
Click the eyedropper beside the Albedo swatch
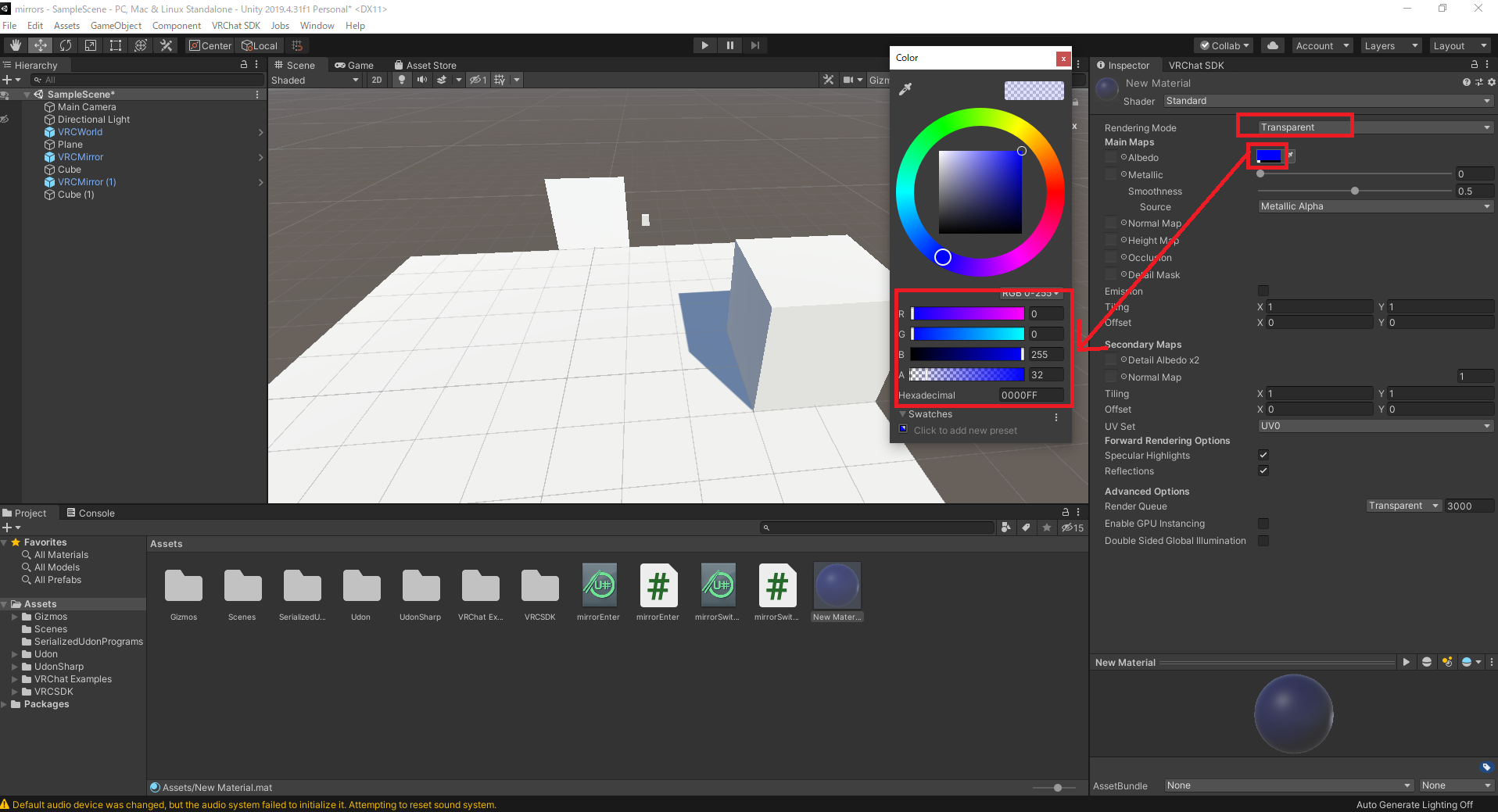[1291, 156]
